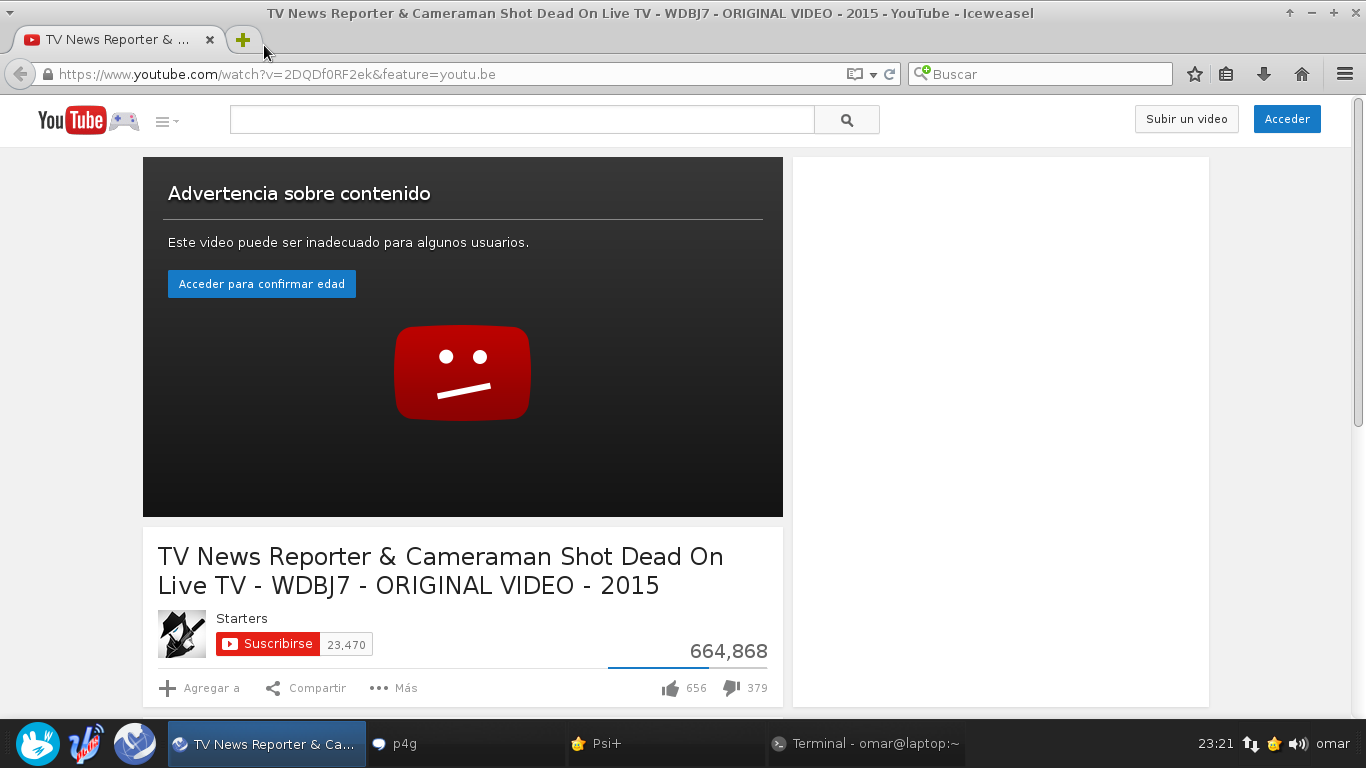Open the application launcher icon in taskbar
The height and width of the screenshot is (768, 1366).
38,744
